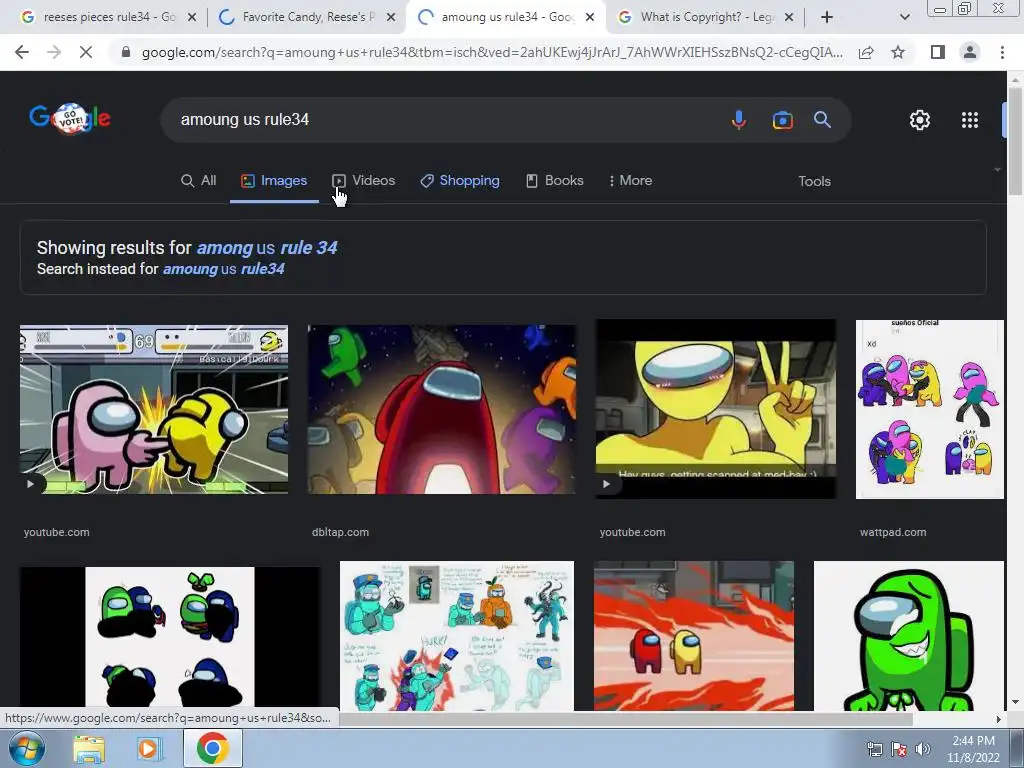Open the Windows Start button
Screen dimensions: 1024x768
tap(25, 749)
